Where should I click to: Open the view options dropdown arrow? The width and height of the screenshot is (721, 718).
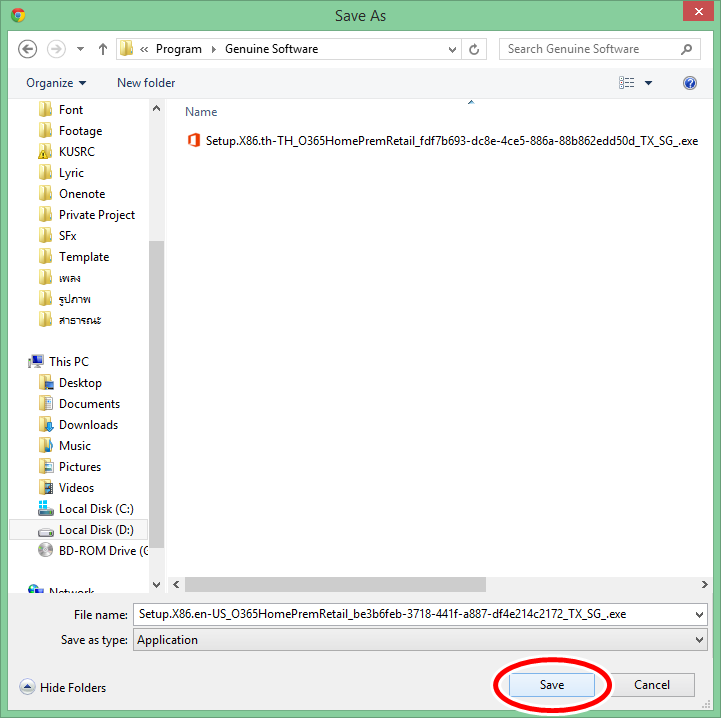coord(648,83)
